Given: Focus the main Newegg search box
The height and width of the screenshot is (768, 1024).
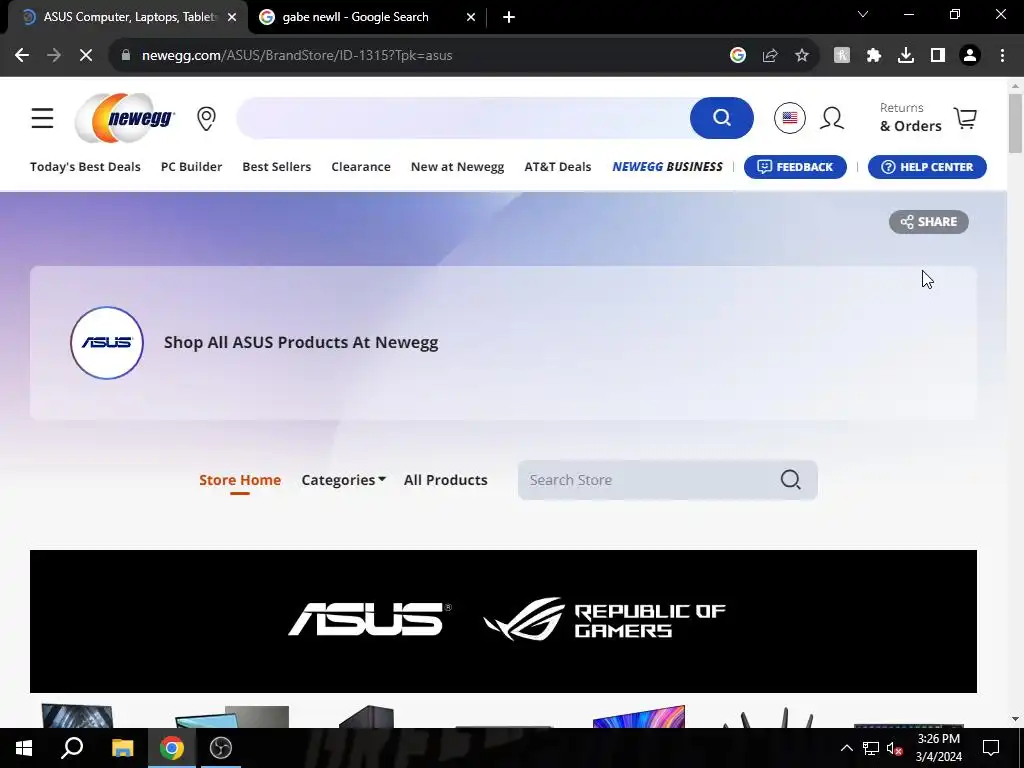Looking at the screenshot, I should click(463, 118).
